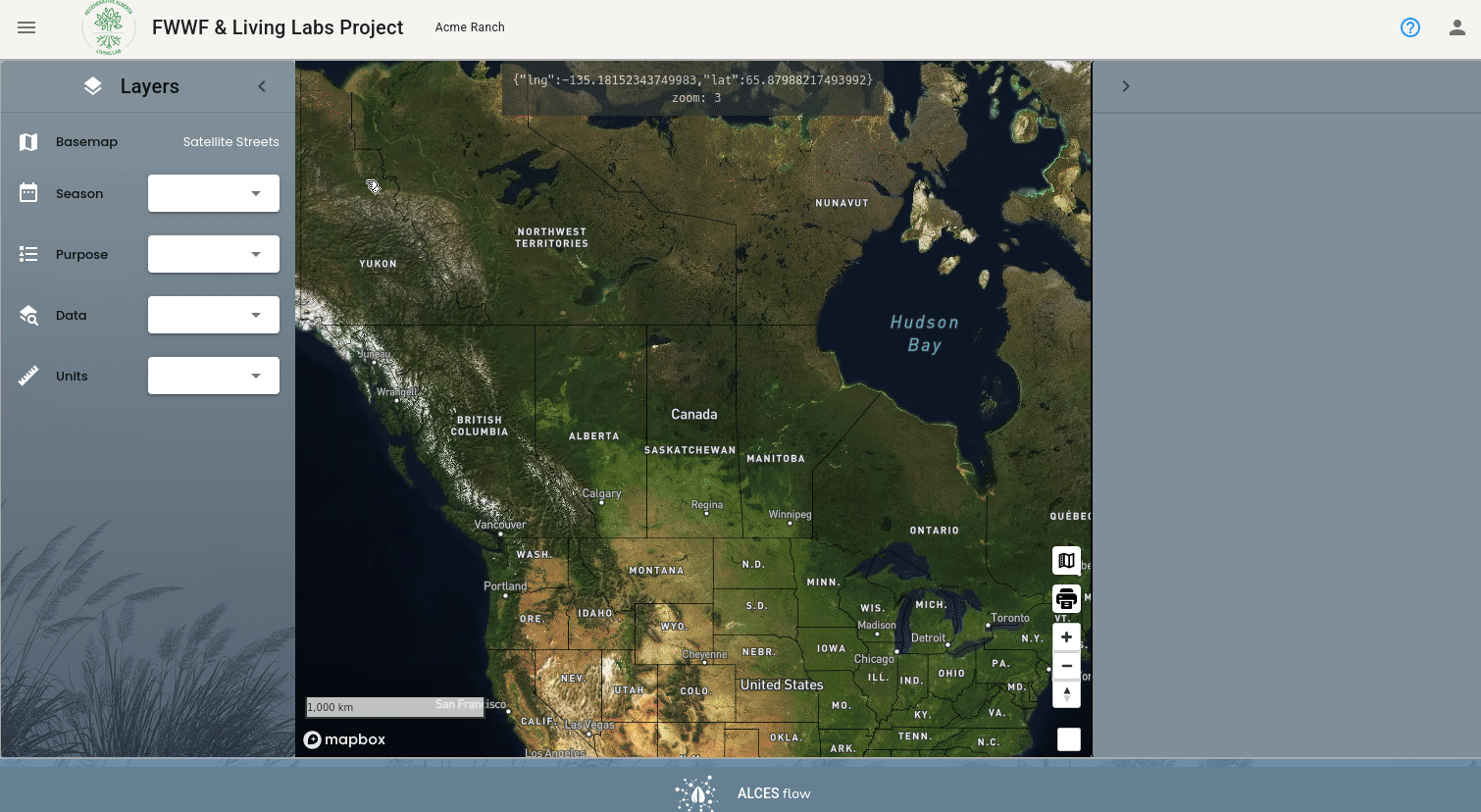Open the Season dropdown
This screenshot has height=812, width=1481.
pos(214,193)
